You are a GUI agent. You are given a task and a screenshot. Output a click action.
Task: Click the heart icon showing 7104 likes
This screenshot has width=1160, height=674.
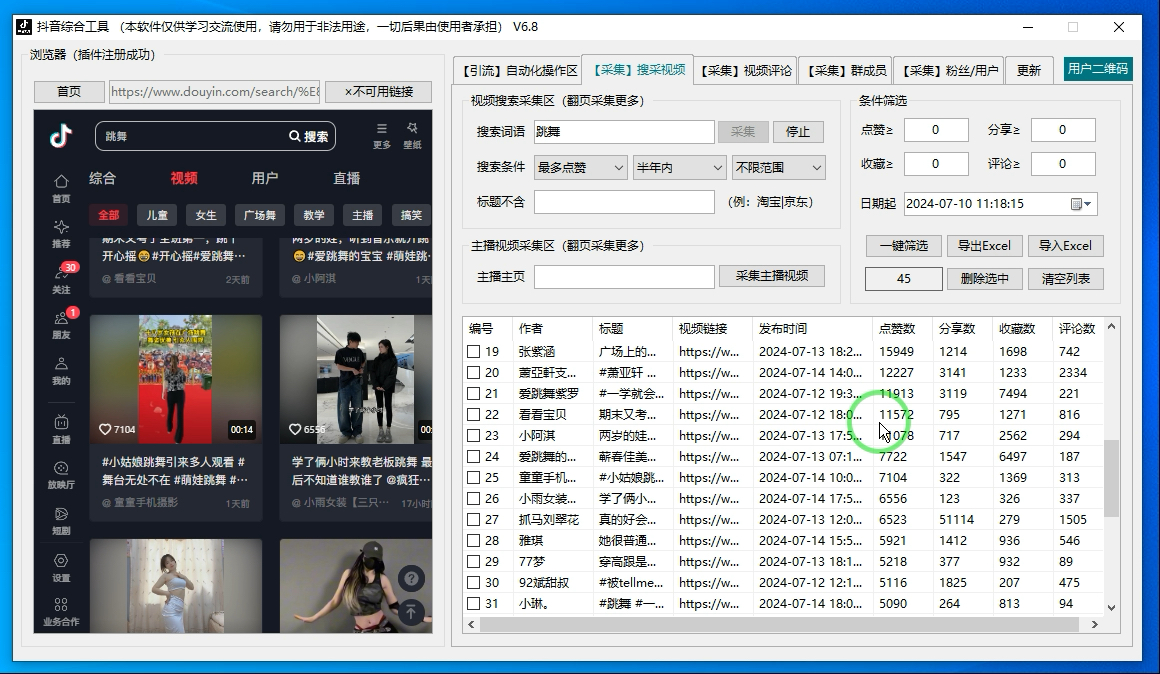(105, 429)
